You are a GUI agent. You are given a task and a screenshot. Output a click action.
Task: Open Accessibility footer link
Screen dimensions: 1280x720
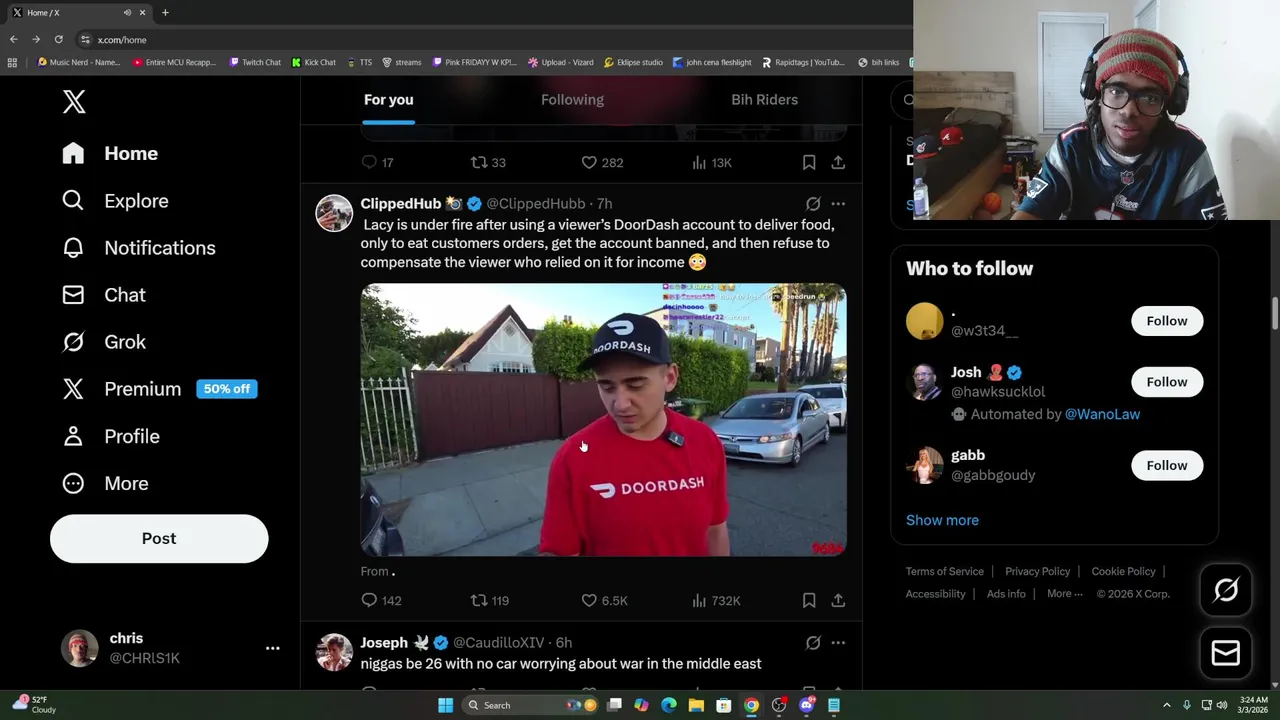(935, 594)
